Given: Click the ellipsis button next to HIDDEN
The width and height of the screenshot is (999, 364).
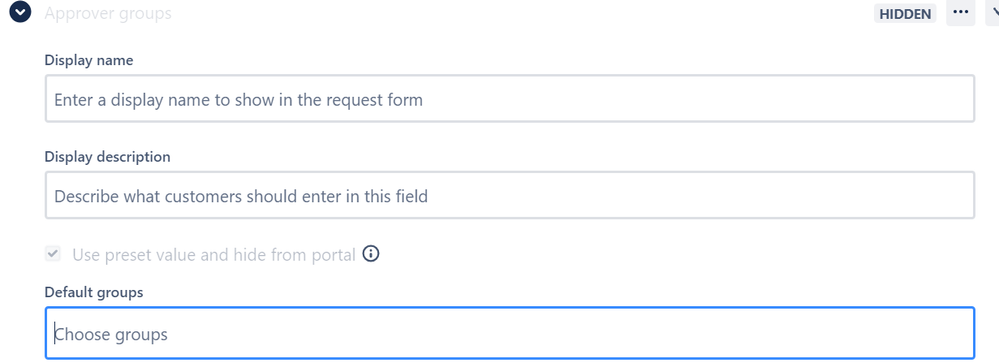Looking at the screenshot, I should pyautogui.click(x=960, y=13).
